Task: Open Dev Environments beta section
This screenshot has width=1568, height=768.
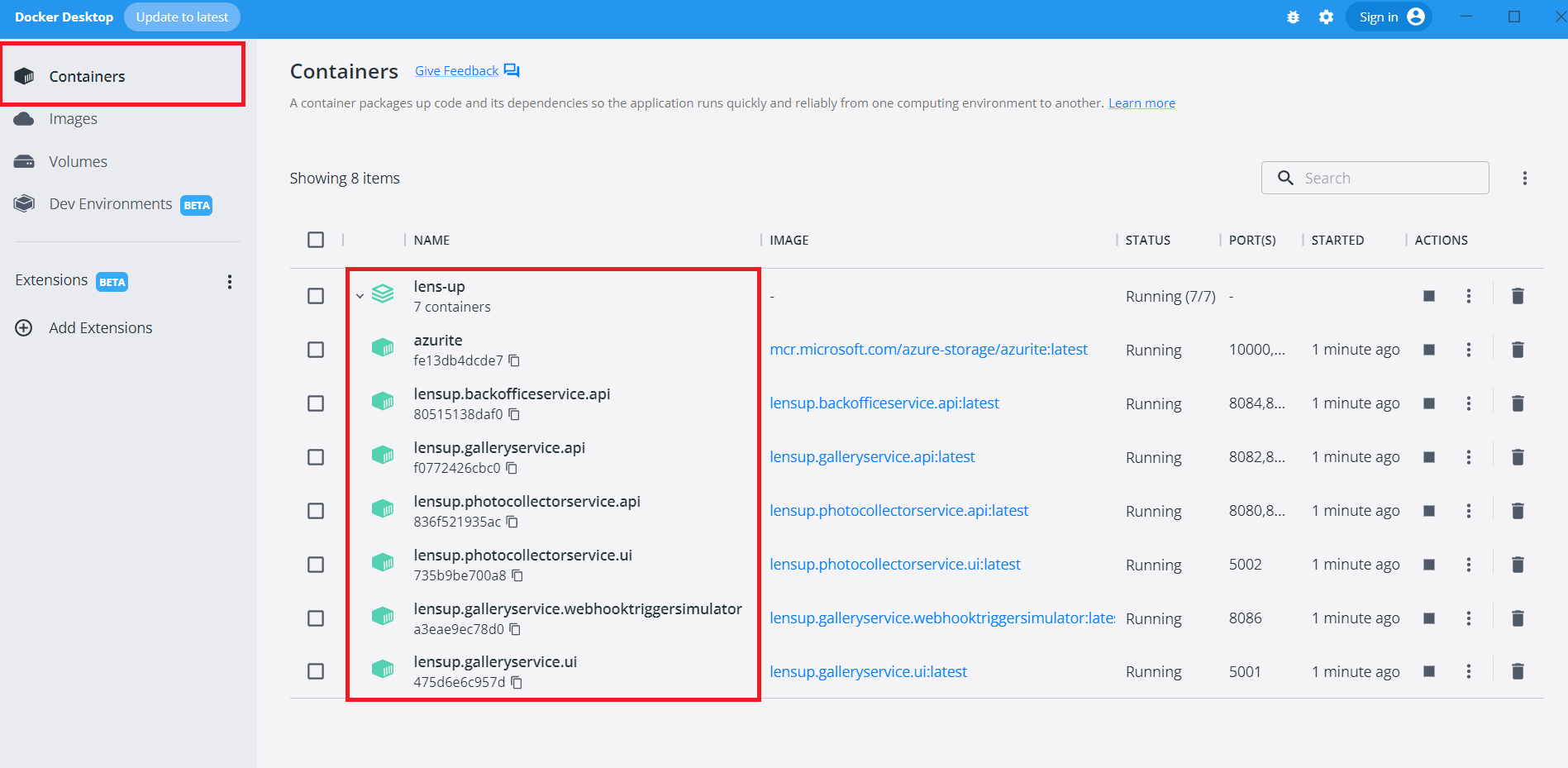Action: [x=112, y=204]
